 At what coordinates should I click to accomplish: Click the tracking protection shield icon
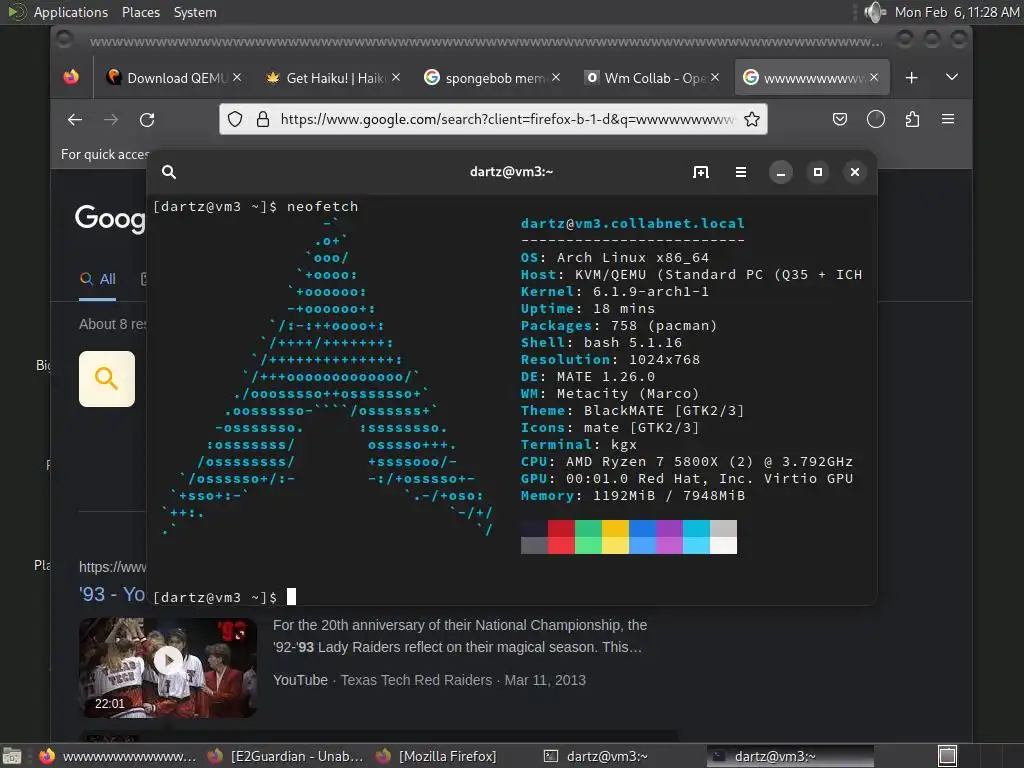[235, 119]
